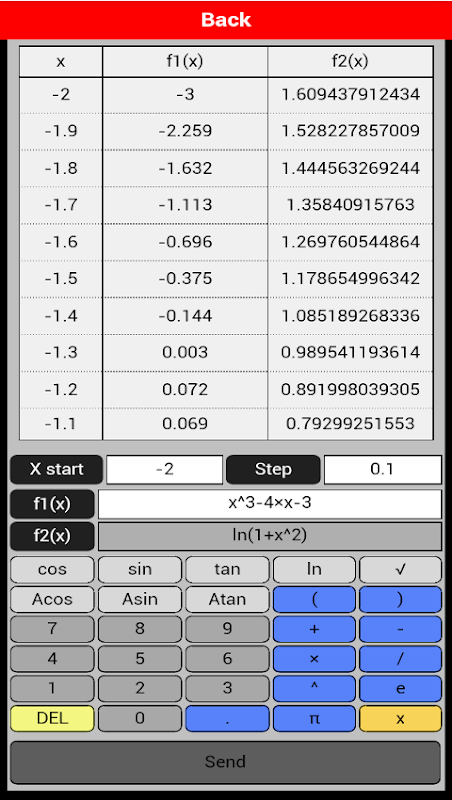
Task: Select the f2(x) column header in the table
Action: tap(350, 62)
